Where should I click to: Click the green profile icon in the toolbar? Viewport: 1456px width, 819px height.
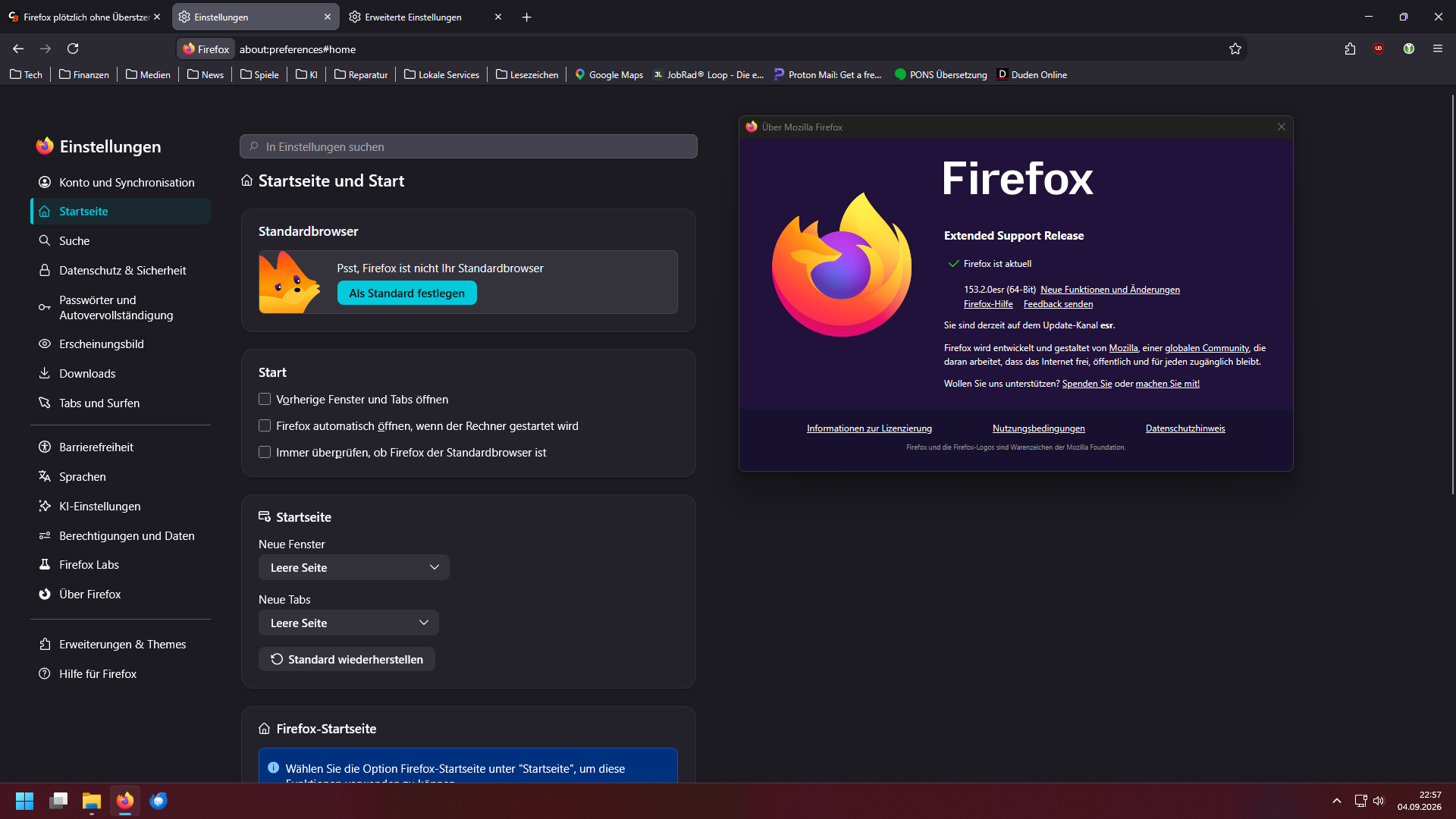click(x=1409, y=49)
